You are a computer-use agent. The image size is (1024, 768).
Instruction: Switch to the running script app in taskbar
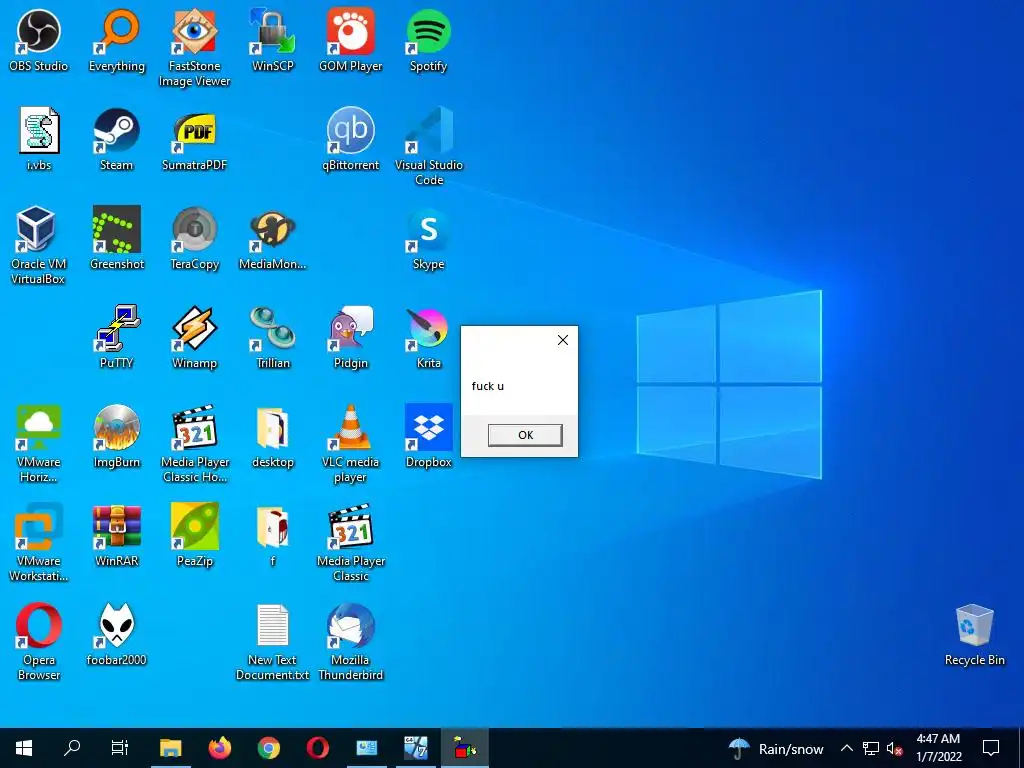[465, 748]
